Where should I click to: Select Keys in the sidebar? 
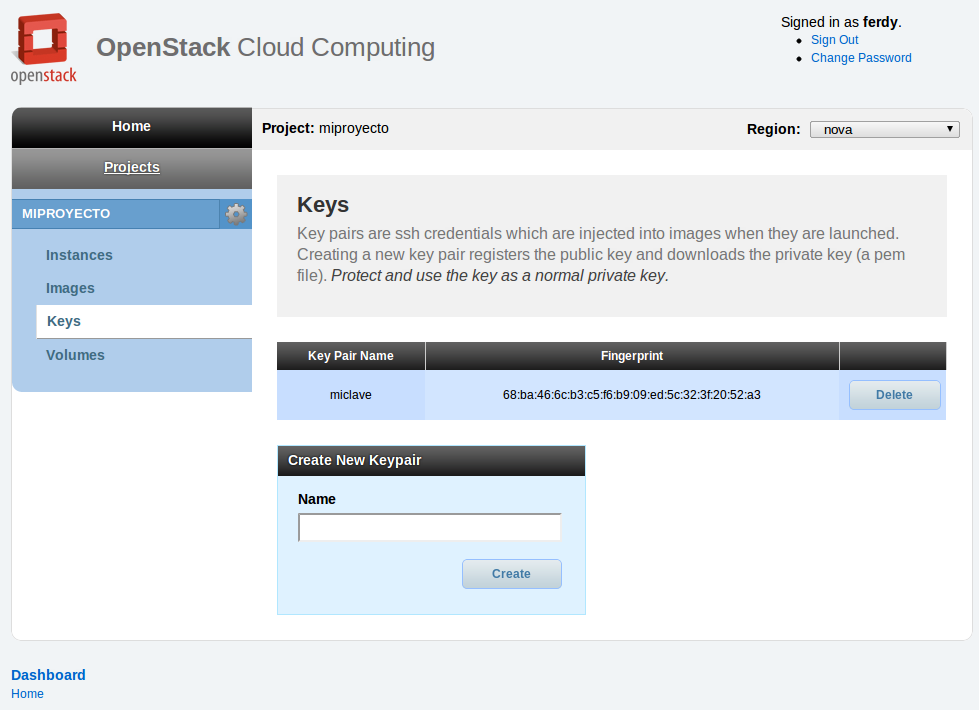coord(144,322)
